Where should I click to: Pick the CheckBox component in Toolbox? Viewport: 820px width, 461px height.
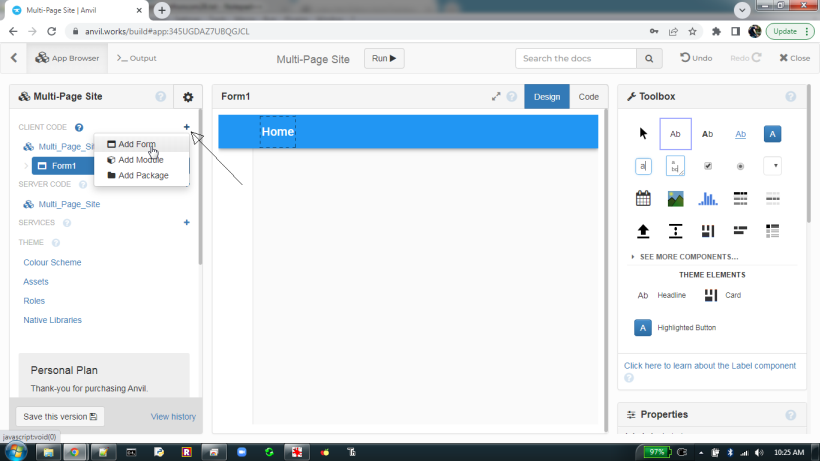tap(708, 166)
